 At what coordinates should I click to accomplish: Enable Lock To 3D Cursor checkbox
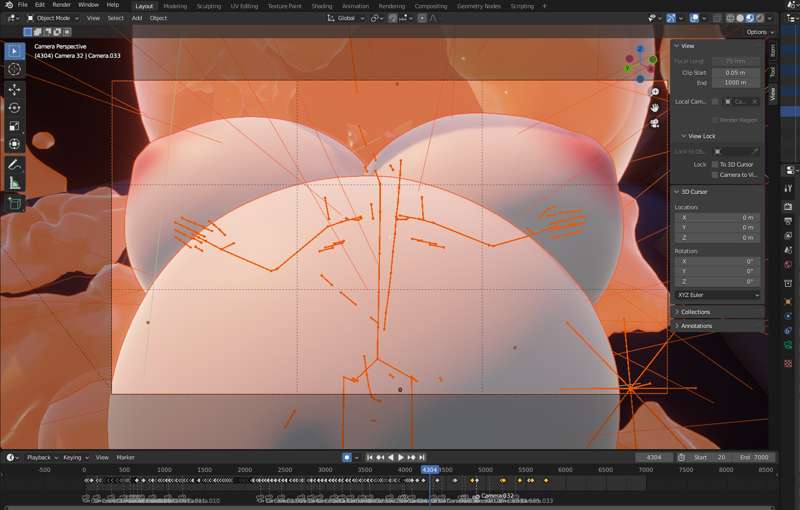click(x=715, y=164)
